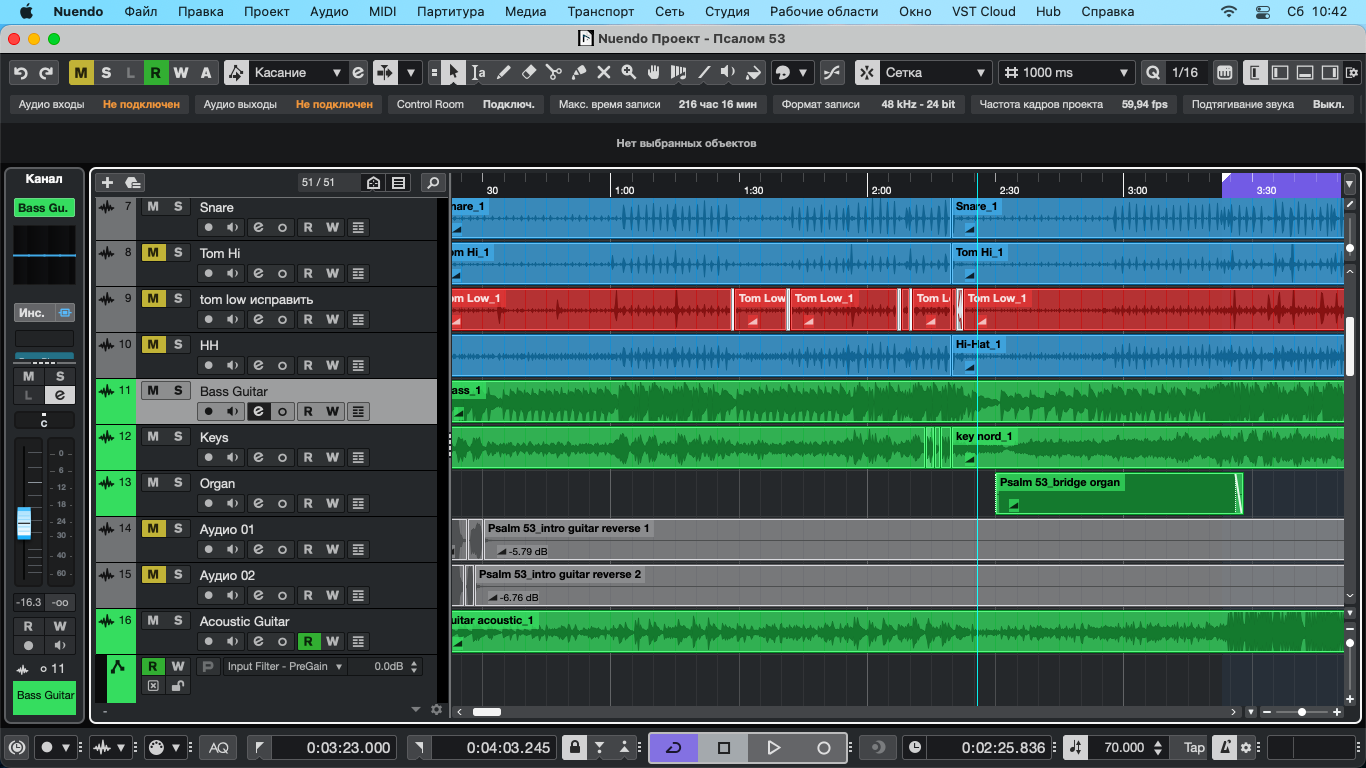Select the Object Selection arrow tool

[454, 72]
